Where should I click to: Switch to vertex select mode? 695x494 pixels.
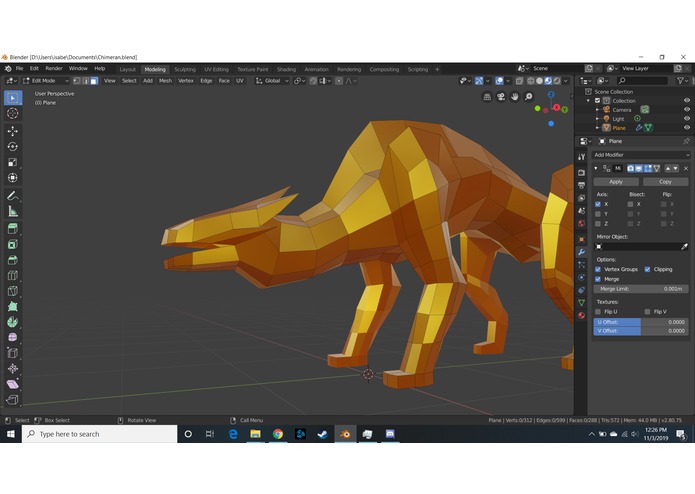pos(77,81)
